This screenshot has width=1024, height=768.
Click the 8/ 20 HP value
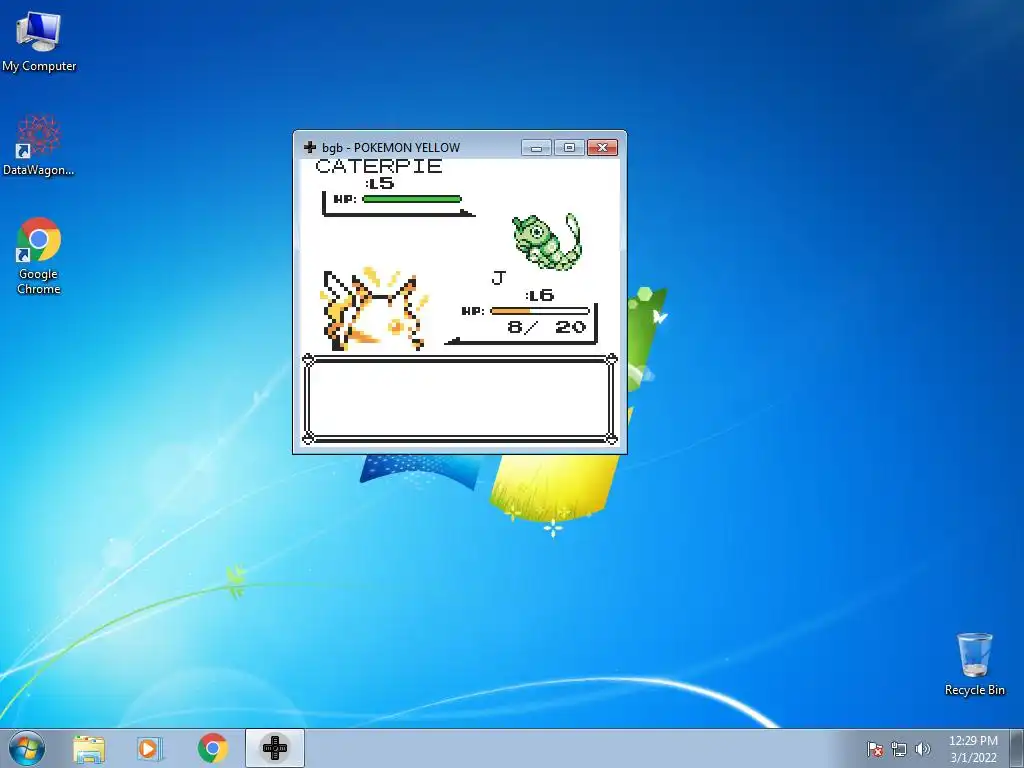[547, 327]
